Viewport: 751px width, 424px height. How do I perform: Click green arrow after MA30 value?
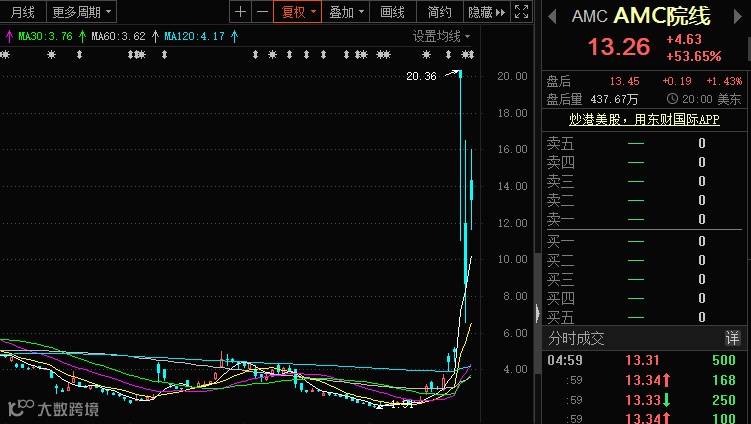82,36
